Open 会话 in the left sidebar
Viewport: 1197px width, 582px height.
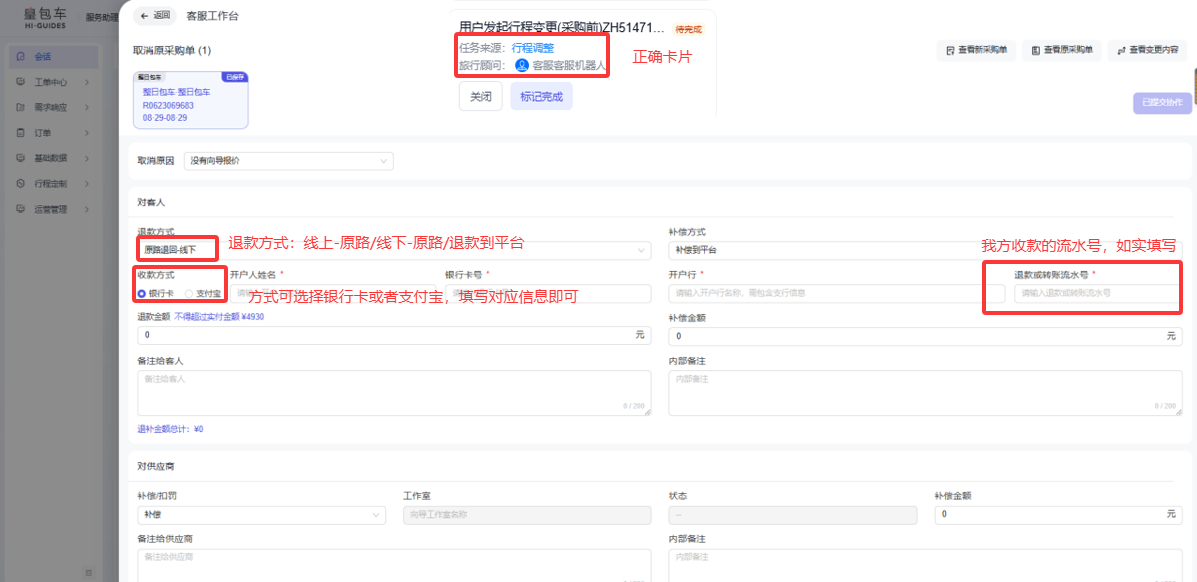[x=53, y=57]
